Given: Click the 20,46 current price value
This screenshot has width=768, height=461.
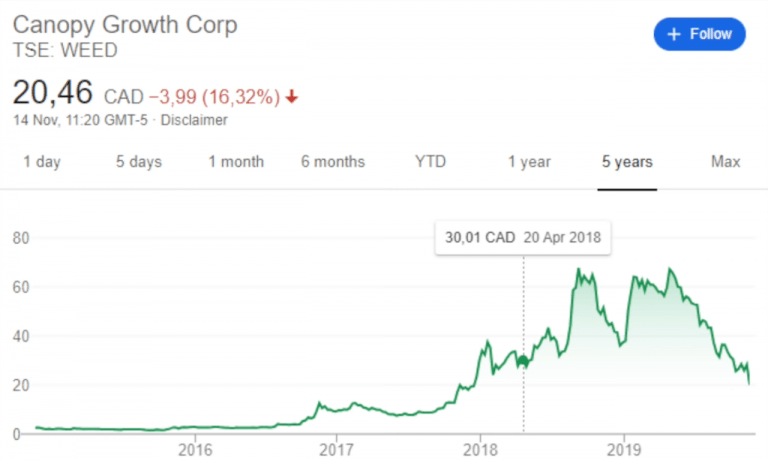Looking at the screenshot, I should click(52, 93).
